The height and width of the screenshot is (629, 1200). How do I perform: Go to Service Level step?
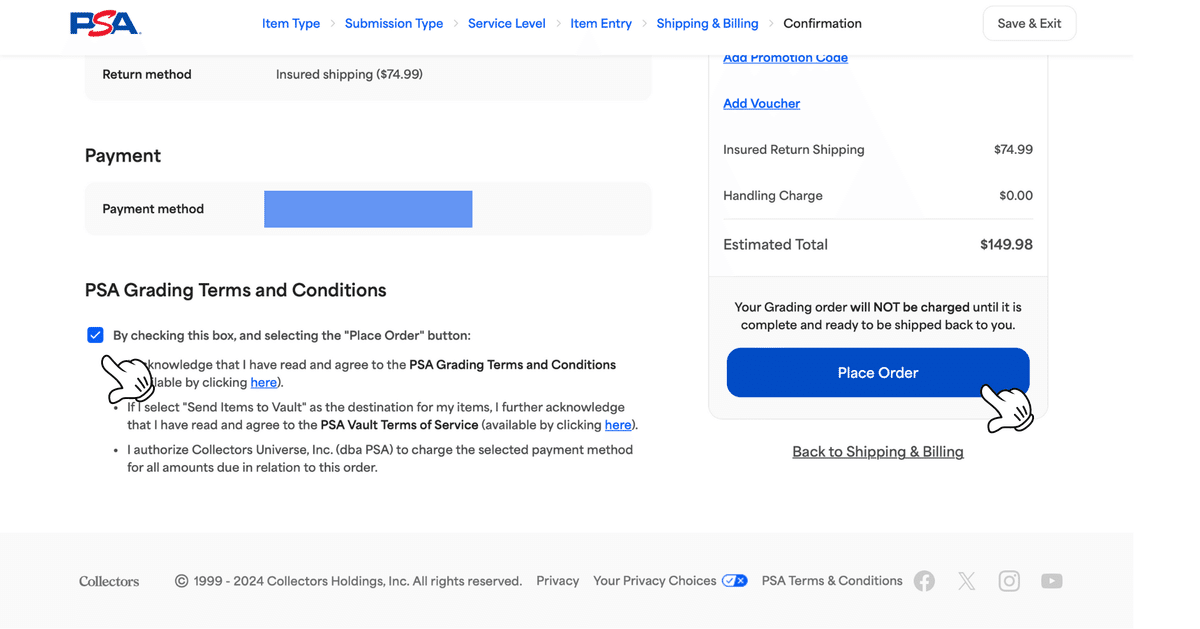507,23
